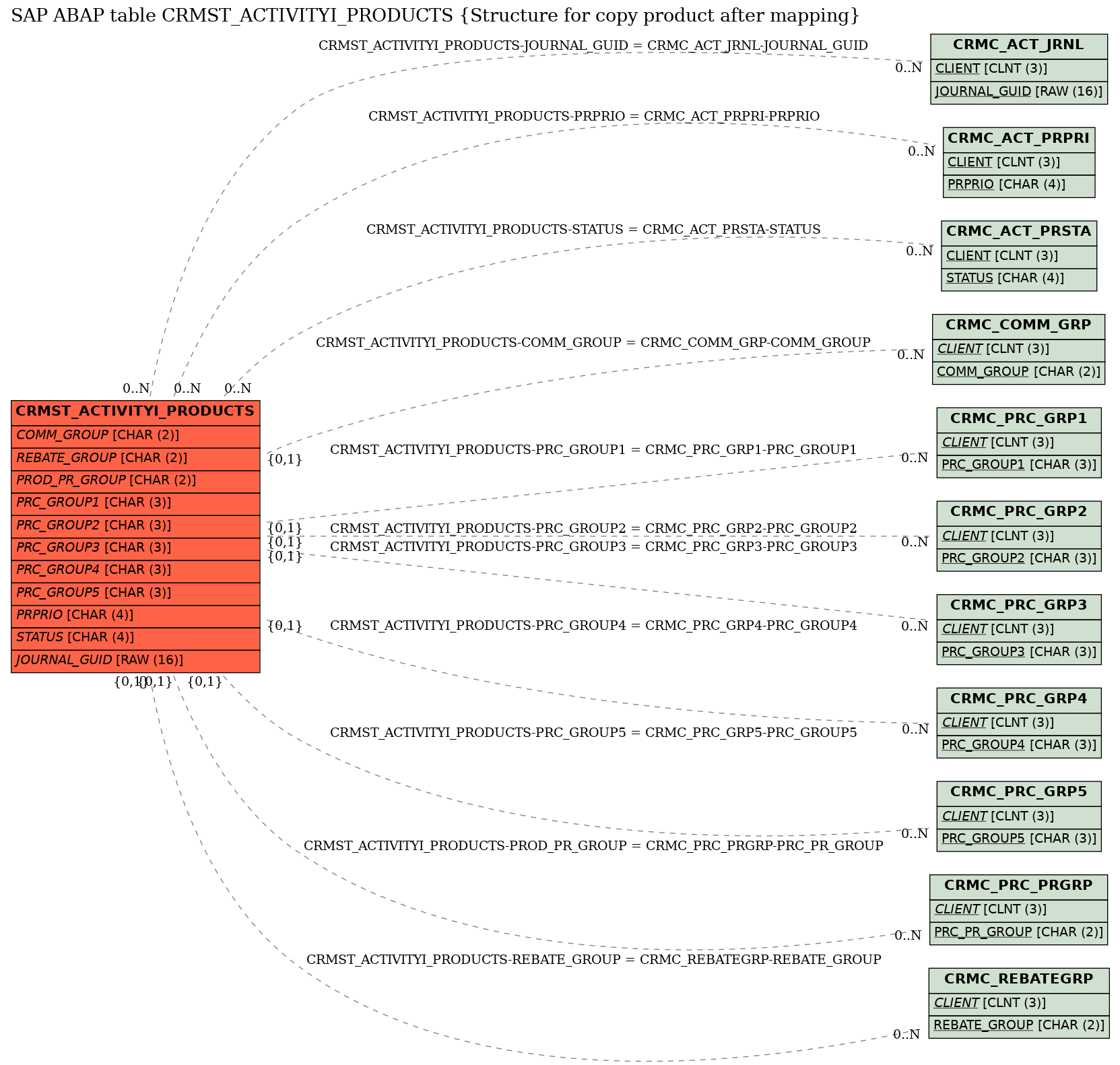
Task: Click CLIENT field in CRMC_ACT_JRNL
Action: pos(1018,70)
